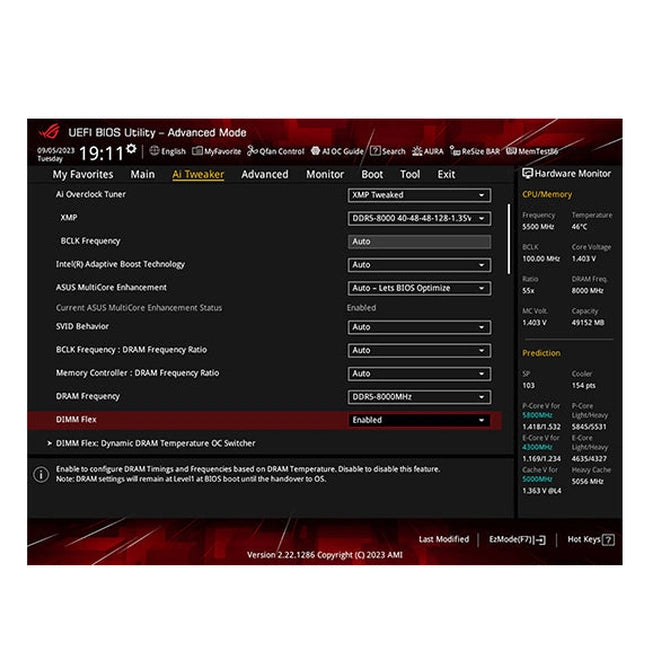Click Hot Keys button

point(591,539)
